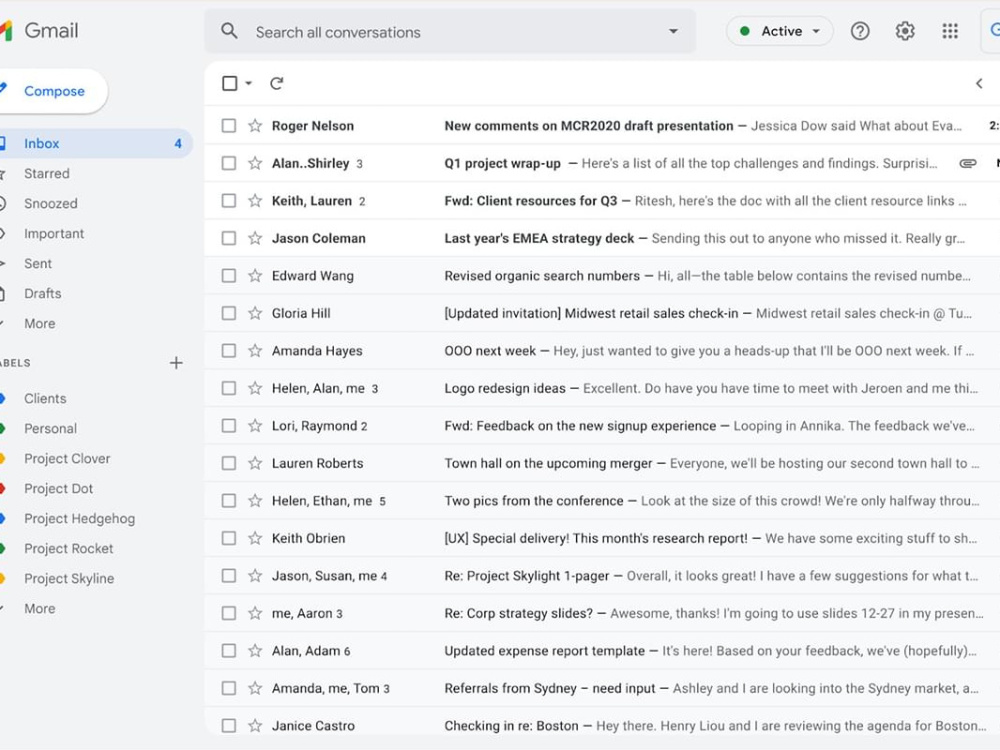Star the Roger Nelson email
The width and height of the screenshot is (1000, 750).
pyautogui.click(x=255, y=126)
